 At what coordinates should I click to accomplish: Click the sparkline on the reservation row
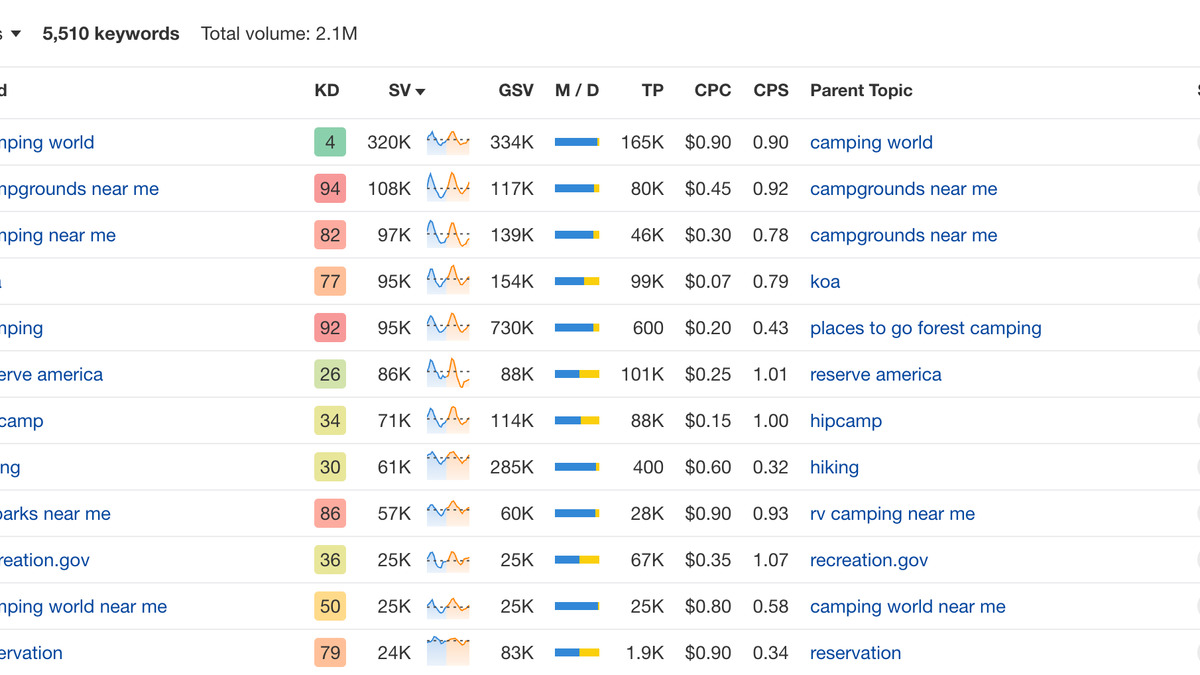pyautogui.click(x=447, y=652)
